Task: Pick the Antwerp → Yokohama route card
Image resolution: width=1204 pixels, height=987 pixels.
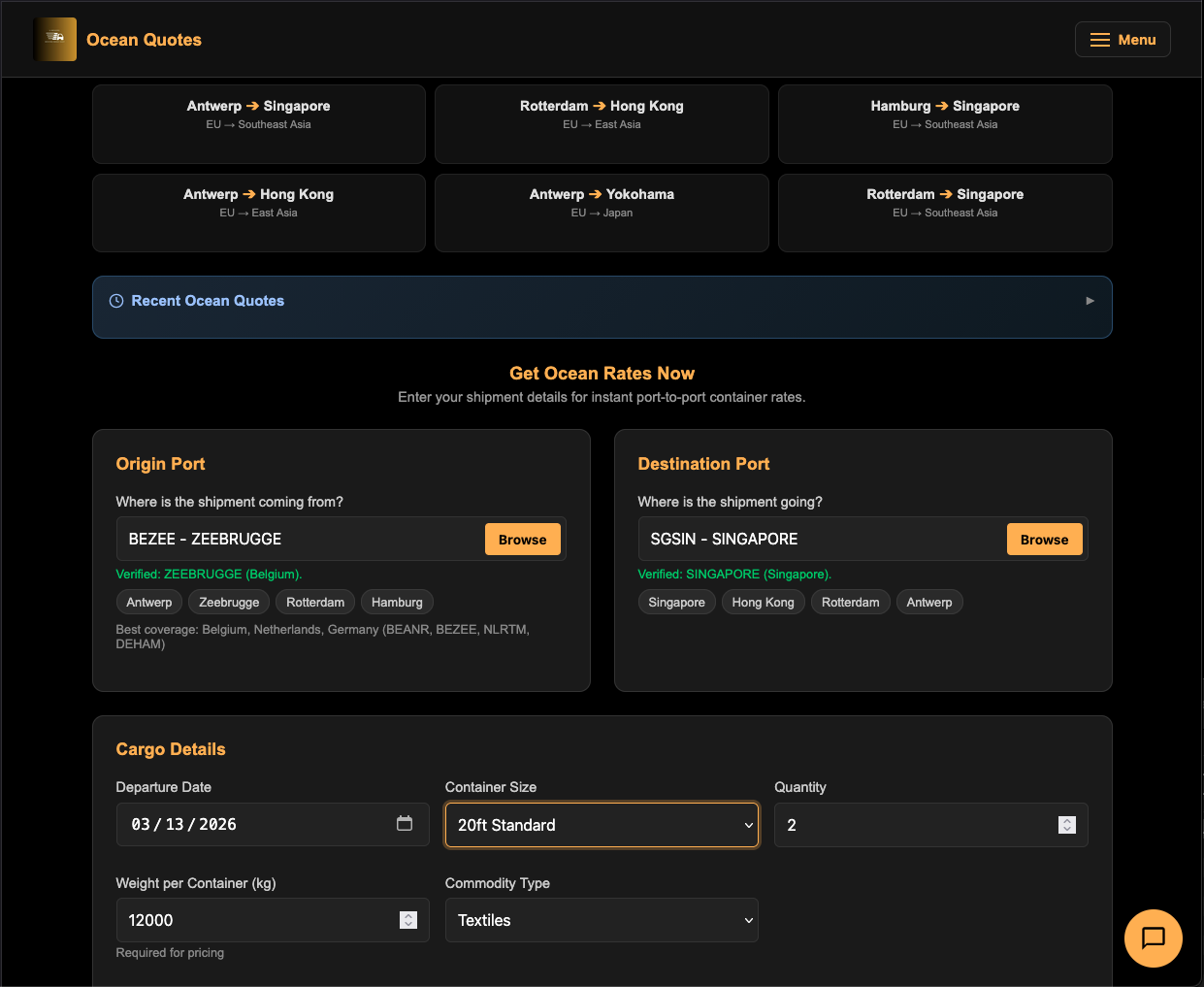Action: 602,213
